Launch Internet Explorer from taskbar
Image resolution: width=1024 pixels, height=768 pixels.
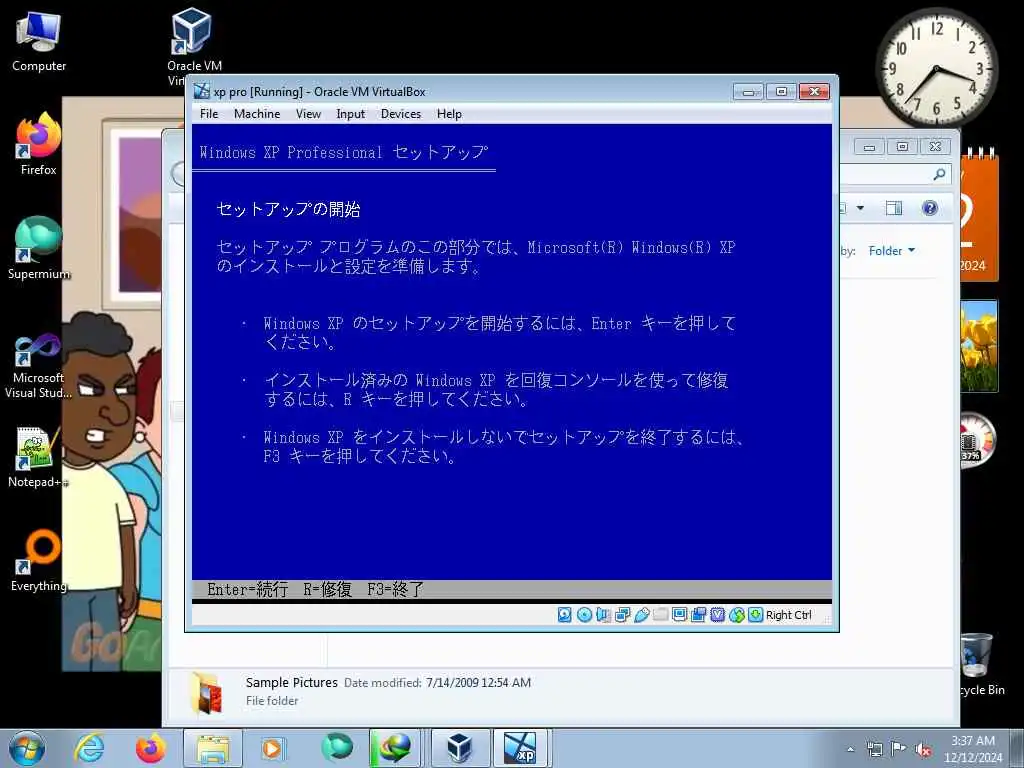[x=89, y=748]
